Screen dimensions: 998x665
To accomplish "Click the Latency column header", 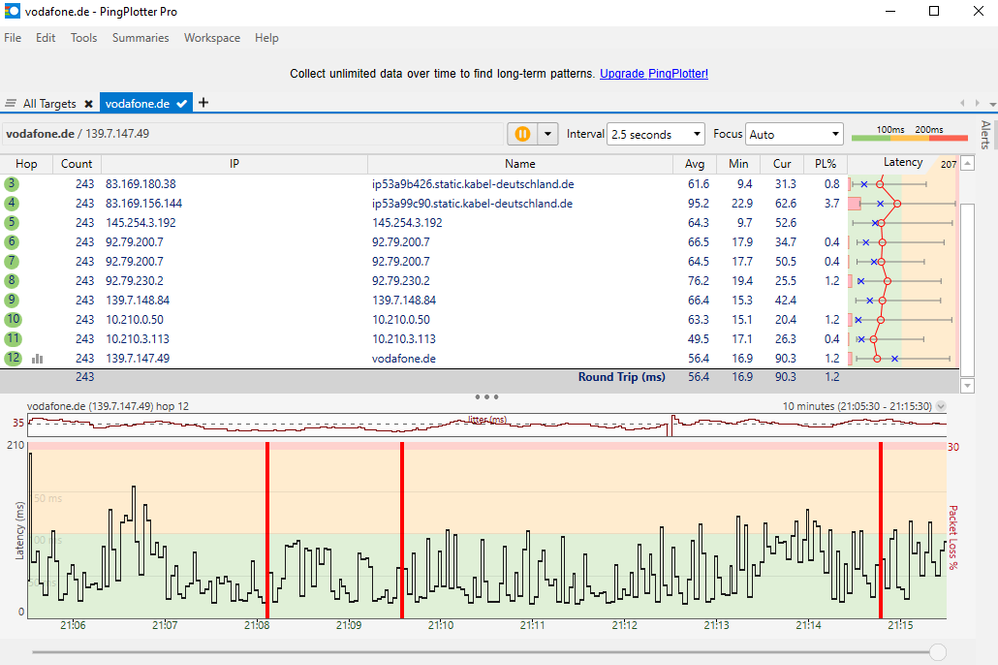I will pyautogui.click(x=903, y=163).
